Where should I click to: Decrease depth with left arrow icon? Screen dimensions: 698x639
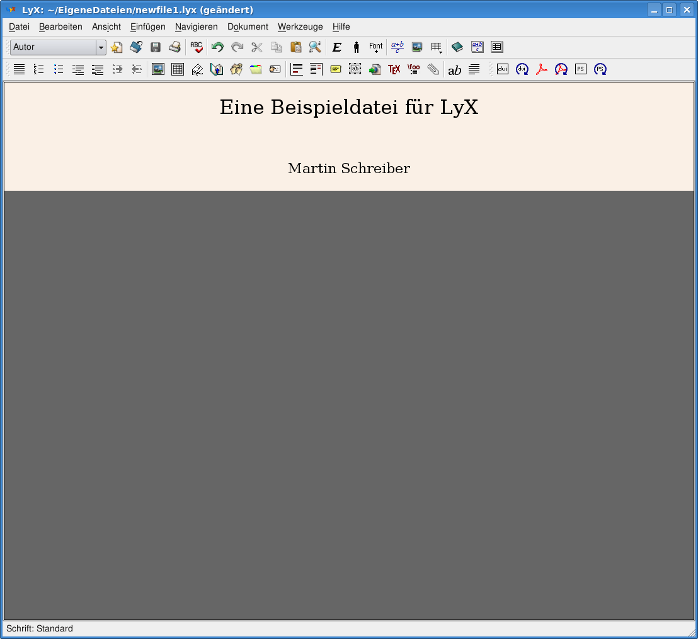click(x=137, y=69)
